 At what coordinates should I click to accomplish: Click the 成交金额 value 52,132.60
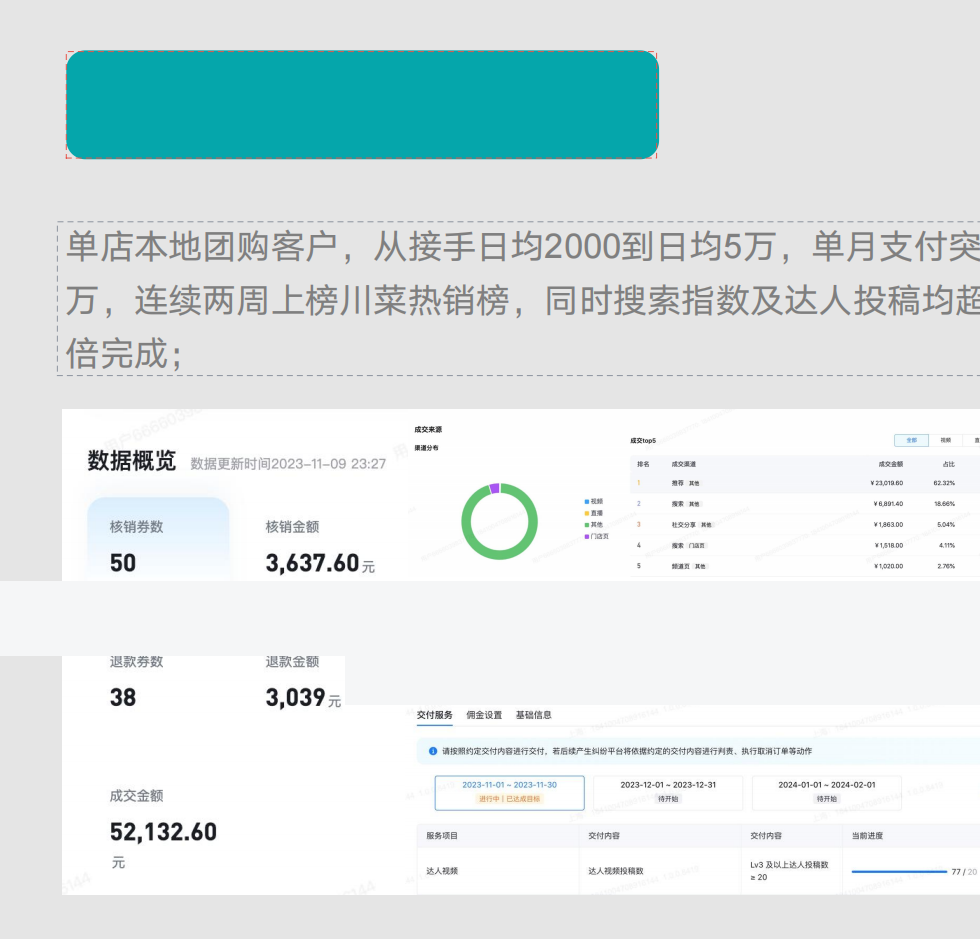pyautogui.click(x=163, y=831)
